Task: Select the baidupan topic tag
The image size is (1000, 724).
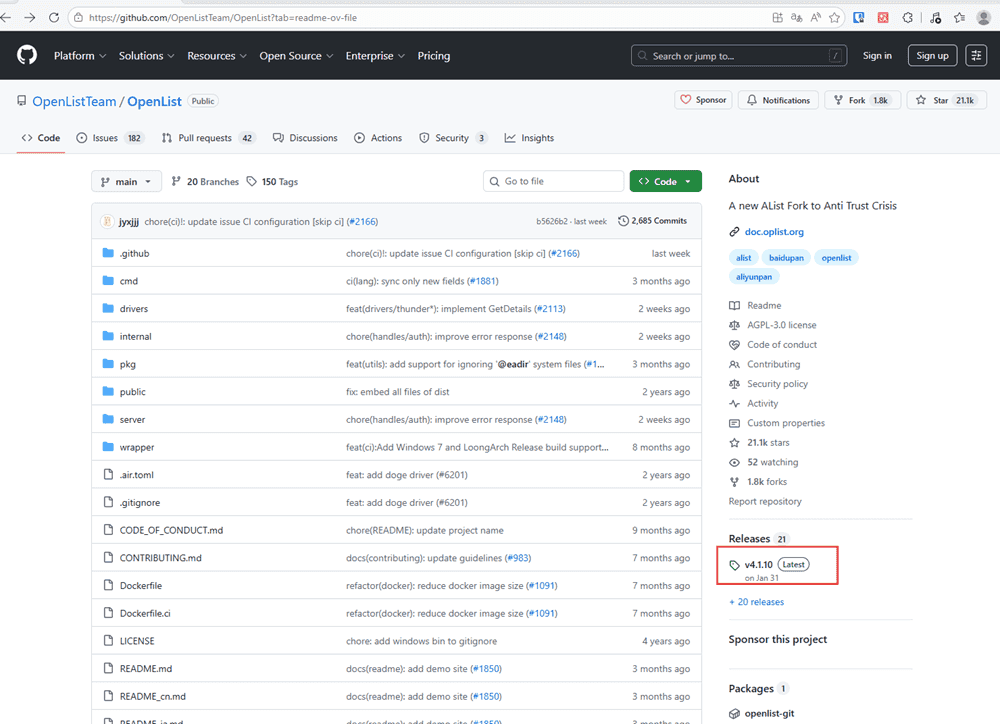Action: (785, 258)
